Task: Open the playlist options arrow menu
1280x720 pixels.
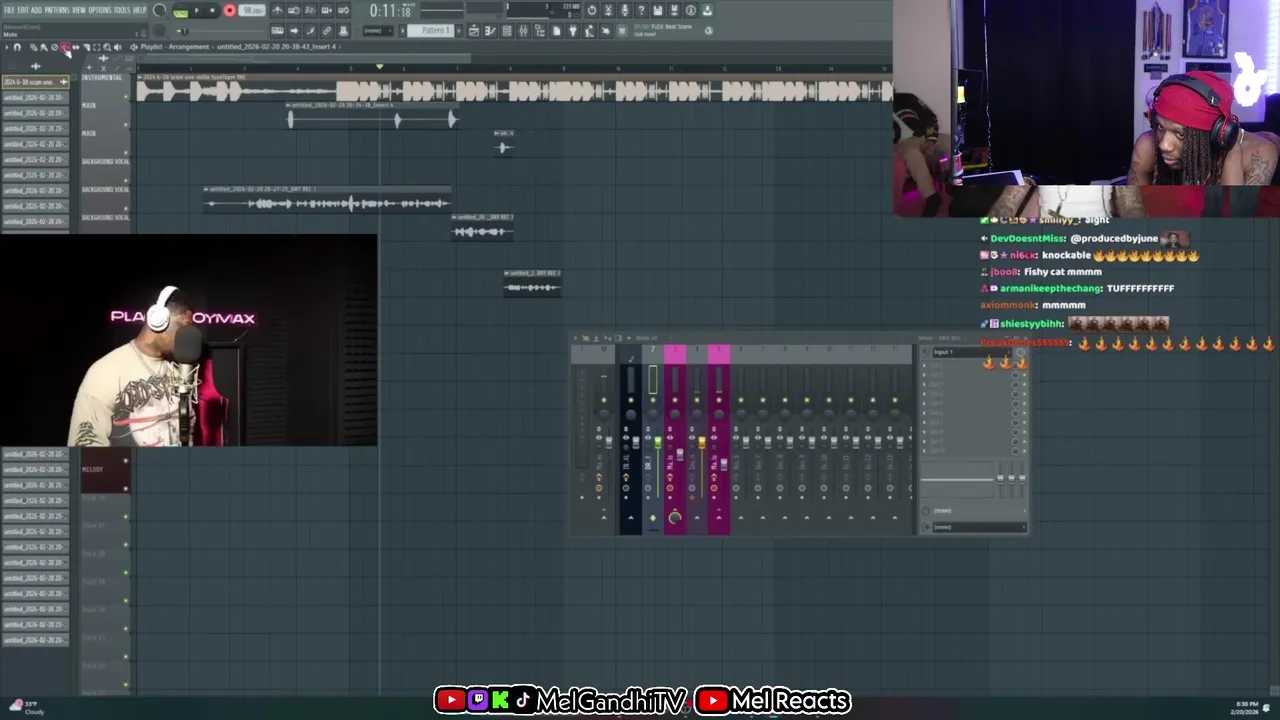Action: click(x=7, y=47)
